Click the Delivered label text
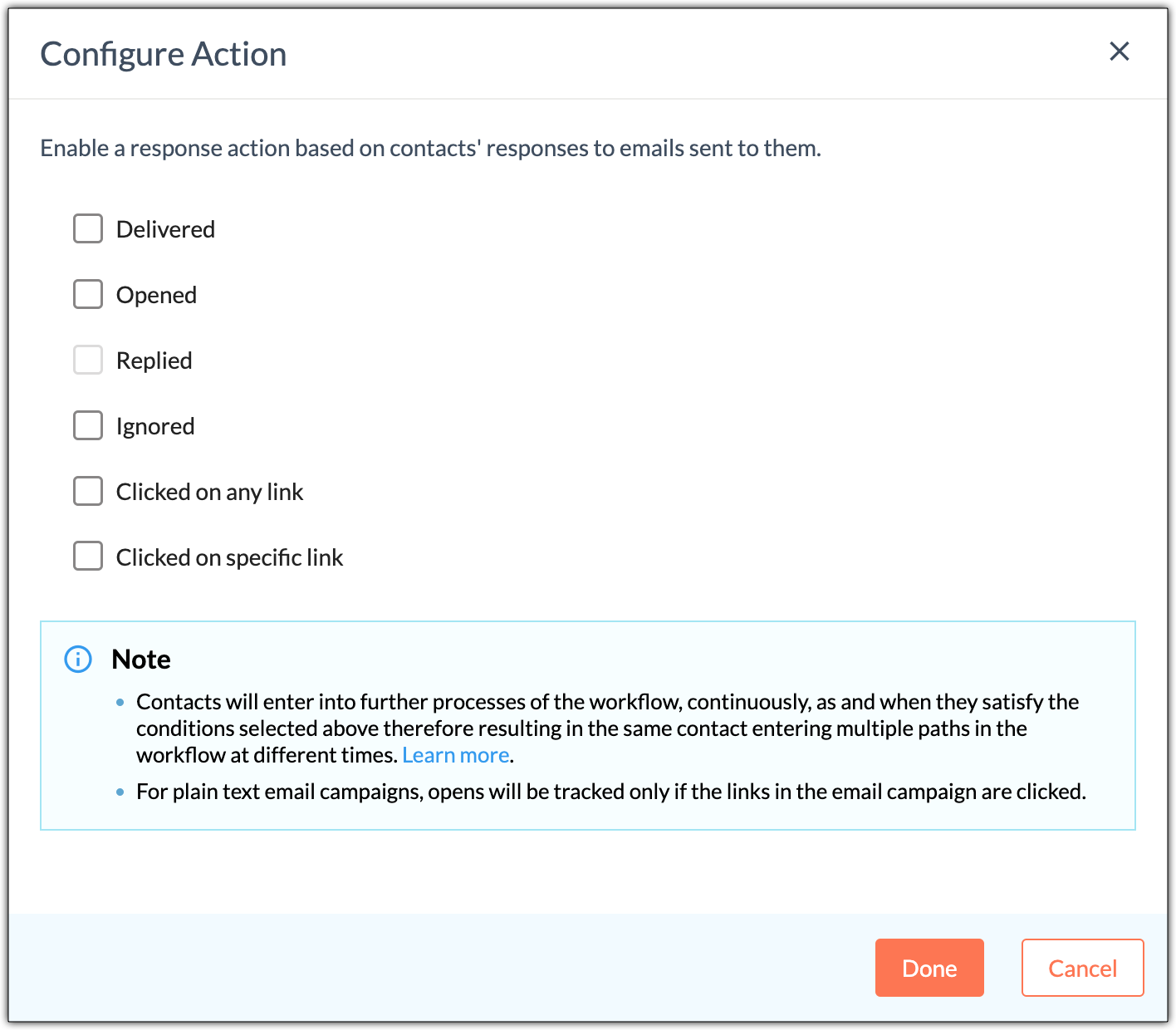 click(x=165, y=229)
